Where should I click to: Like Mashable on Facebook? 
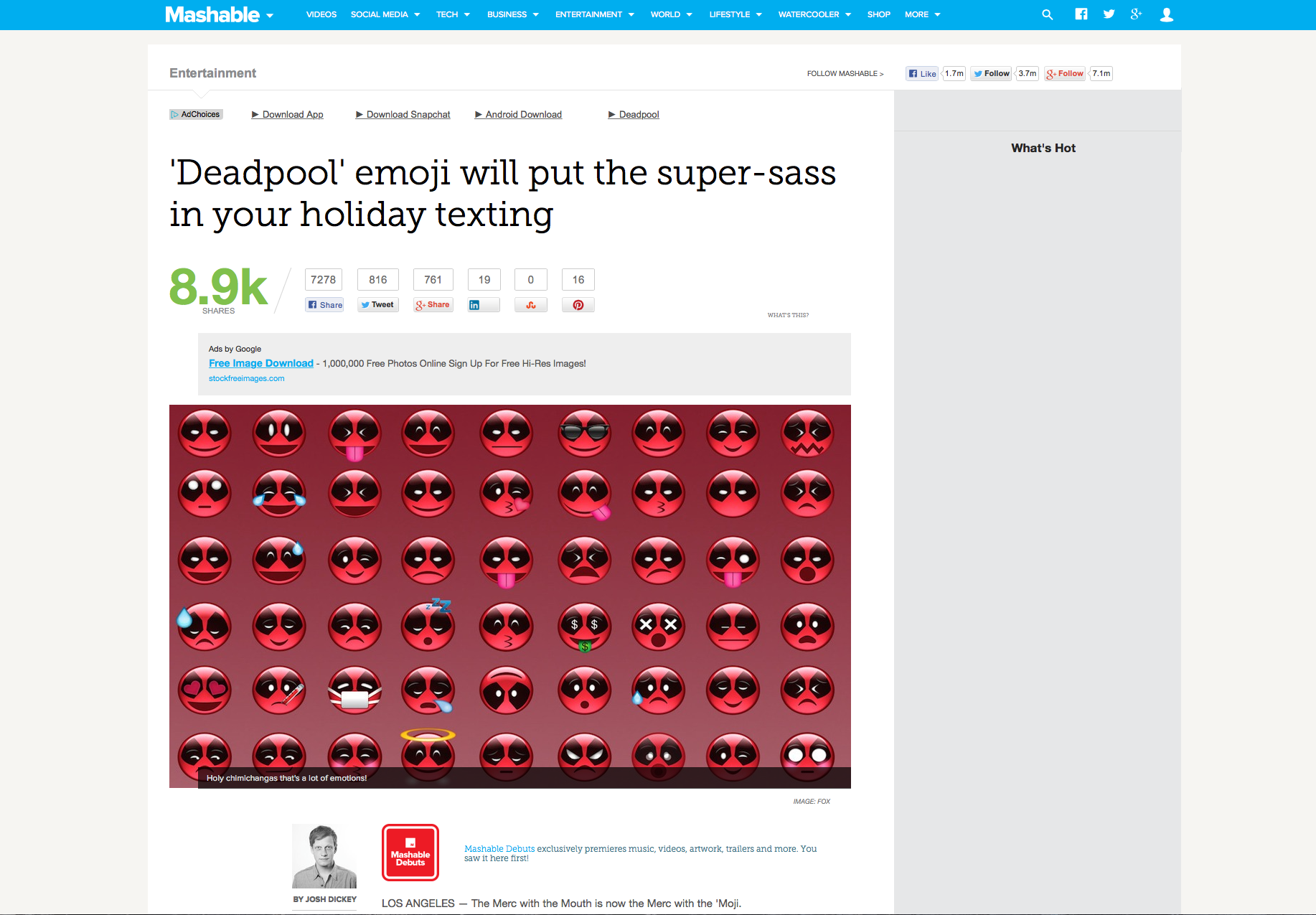coord(922,73)
